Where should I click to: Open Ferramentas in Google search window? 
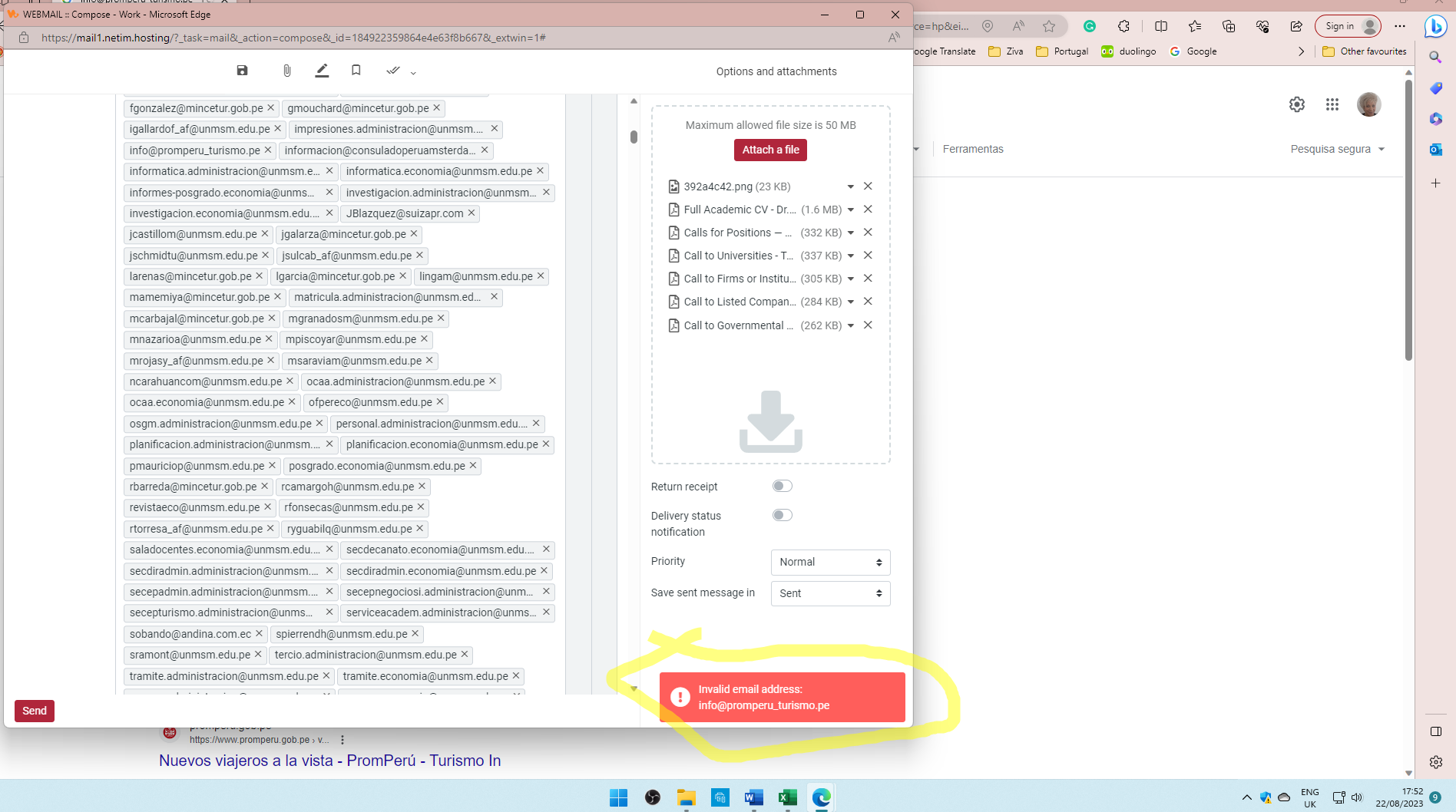pyautogui.click(x=973, y=149)
